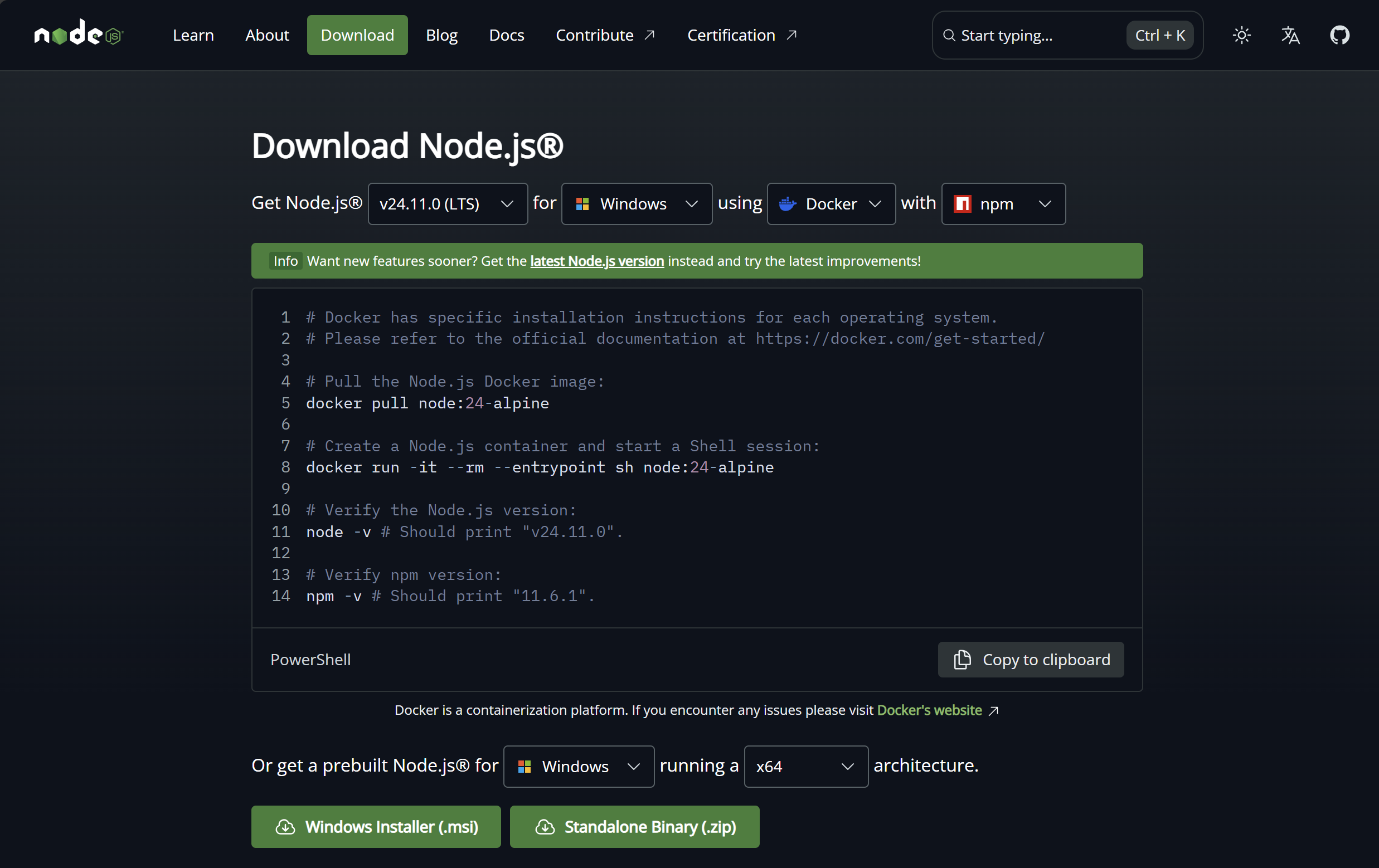The height and width of the screenshot is (868, 1379).
Task: Click the copy icon on Copy to clipboard
Action: pos(962,660)
